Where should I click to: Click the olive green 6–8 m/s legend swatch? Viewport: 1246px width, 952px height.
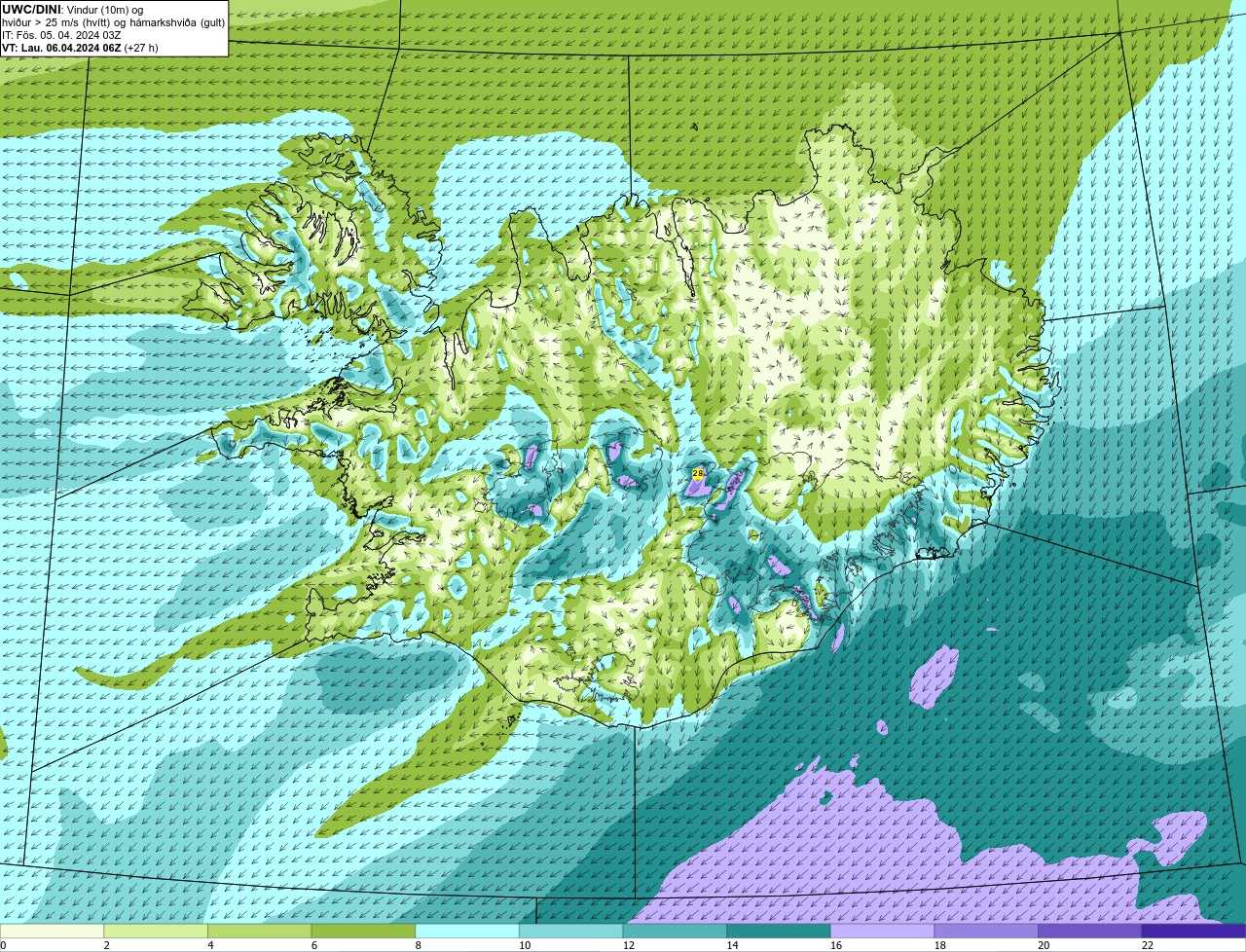click(x=363, y=931)
